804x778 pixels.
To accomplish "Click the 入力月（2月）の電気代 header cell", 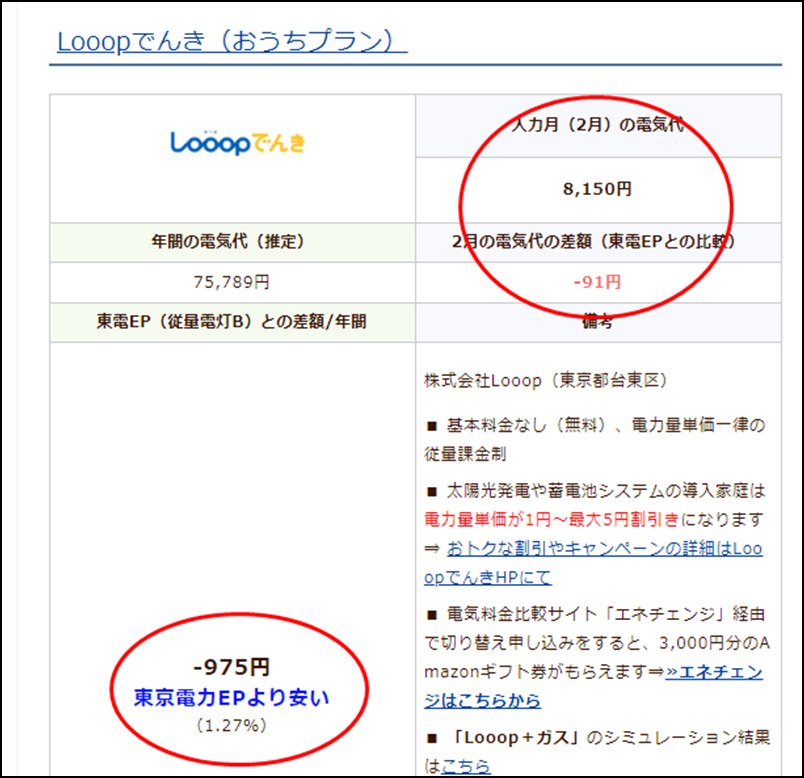I will 598,126.
